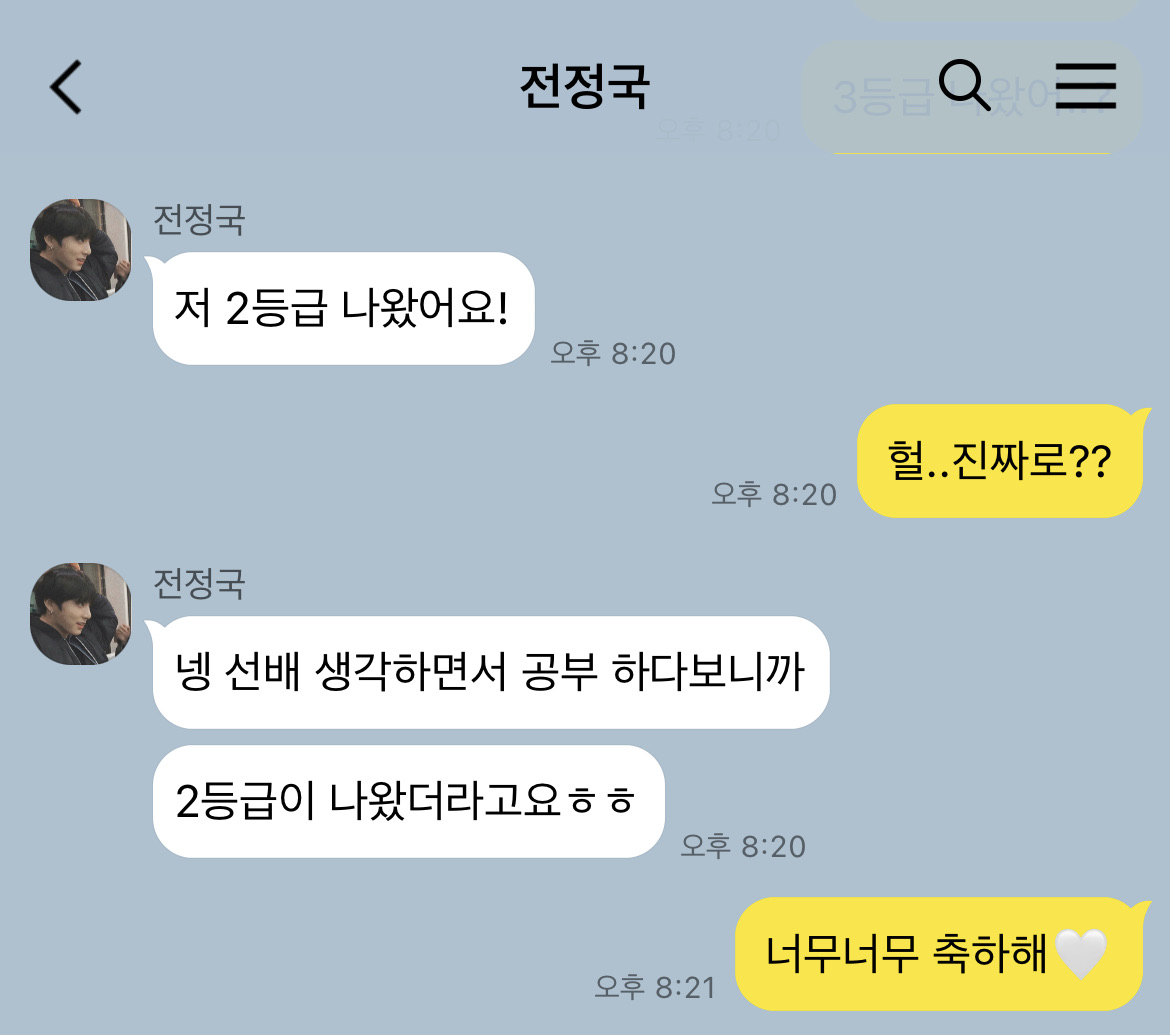The height and width of the screenshot is (1035, 1170).
Task: Tap the 오후 8:21 timestamp
Action: click(655, 986)
